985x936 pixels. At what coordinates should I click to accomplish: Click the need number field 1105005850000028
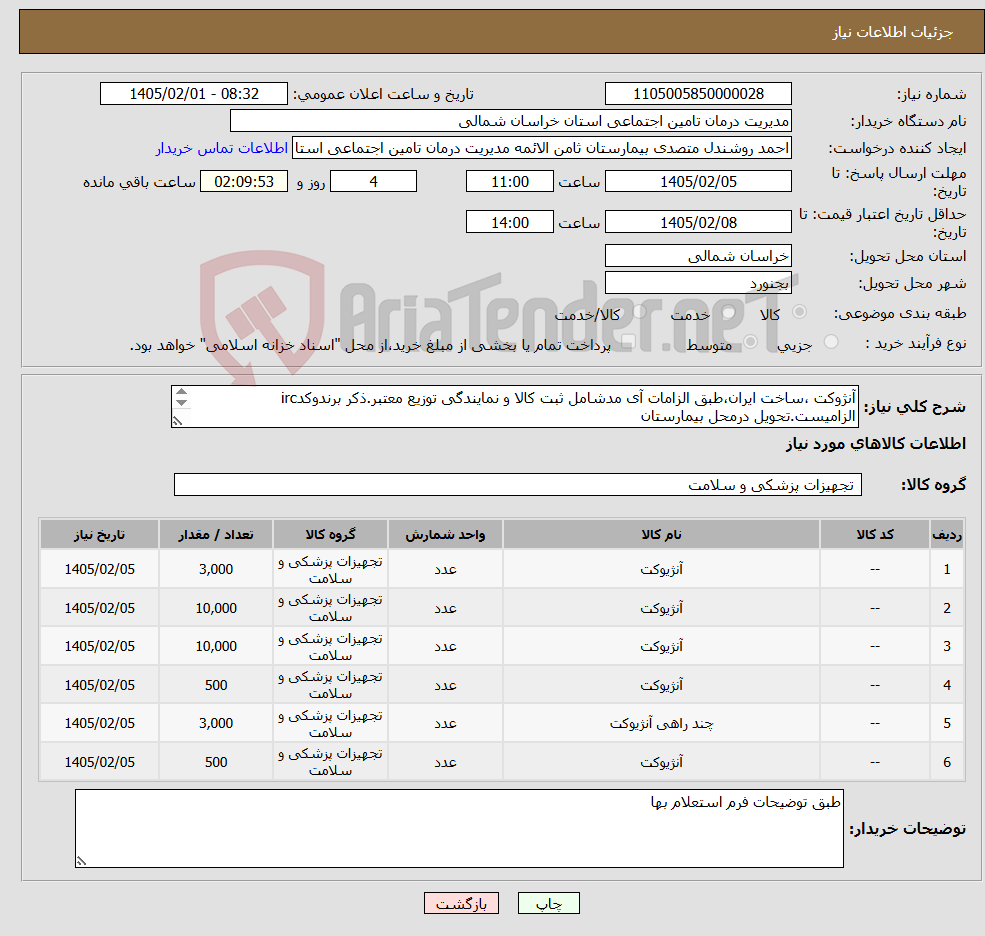(698, 94)
